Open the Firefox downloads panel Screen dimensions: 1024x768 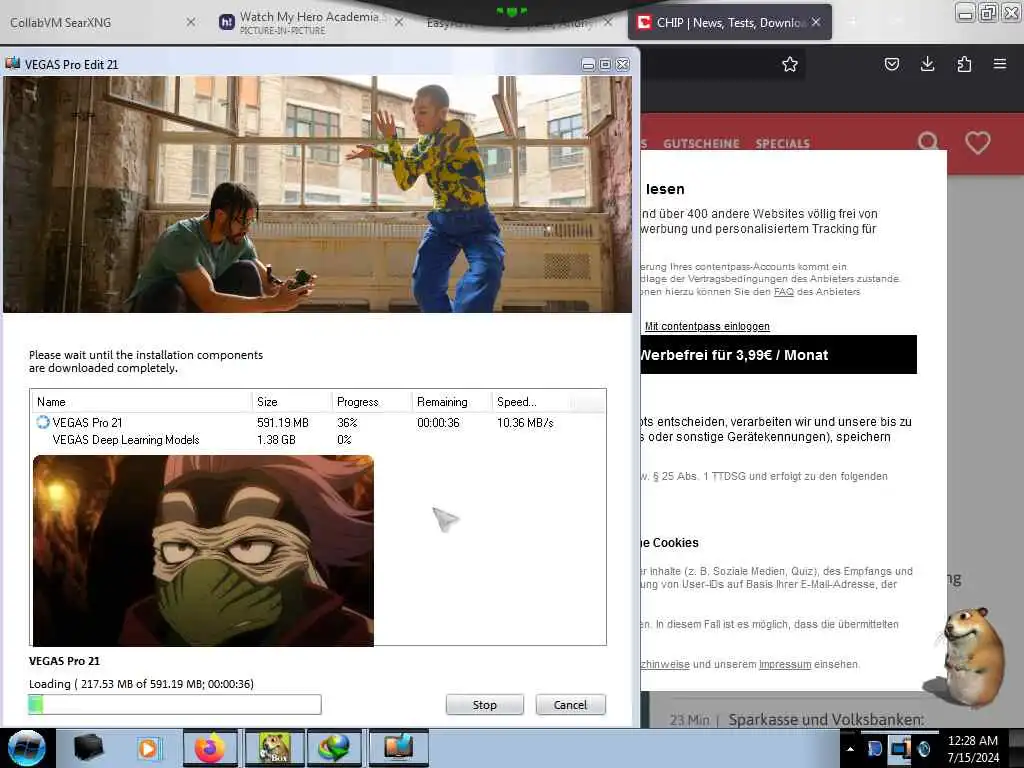tap(927, 63)
